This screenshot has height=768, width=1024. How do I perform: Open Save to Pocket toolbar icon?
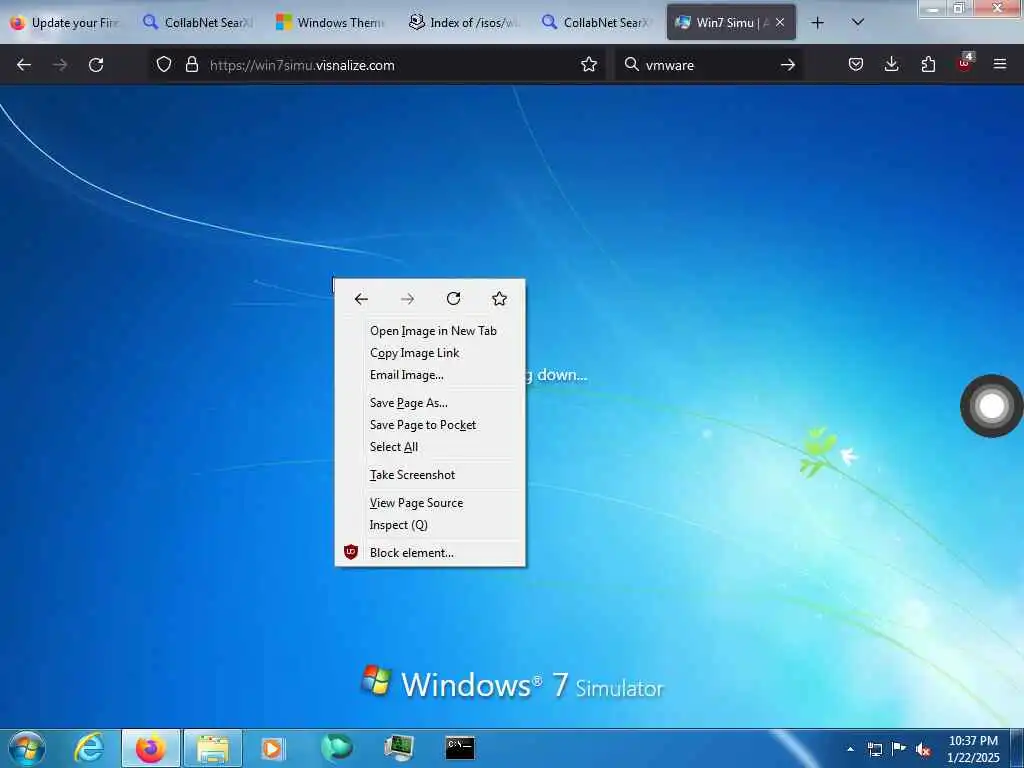click(856, 65)
